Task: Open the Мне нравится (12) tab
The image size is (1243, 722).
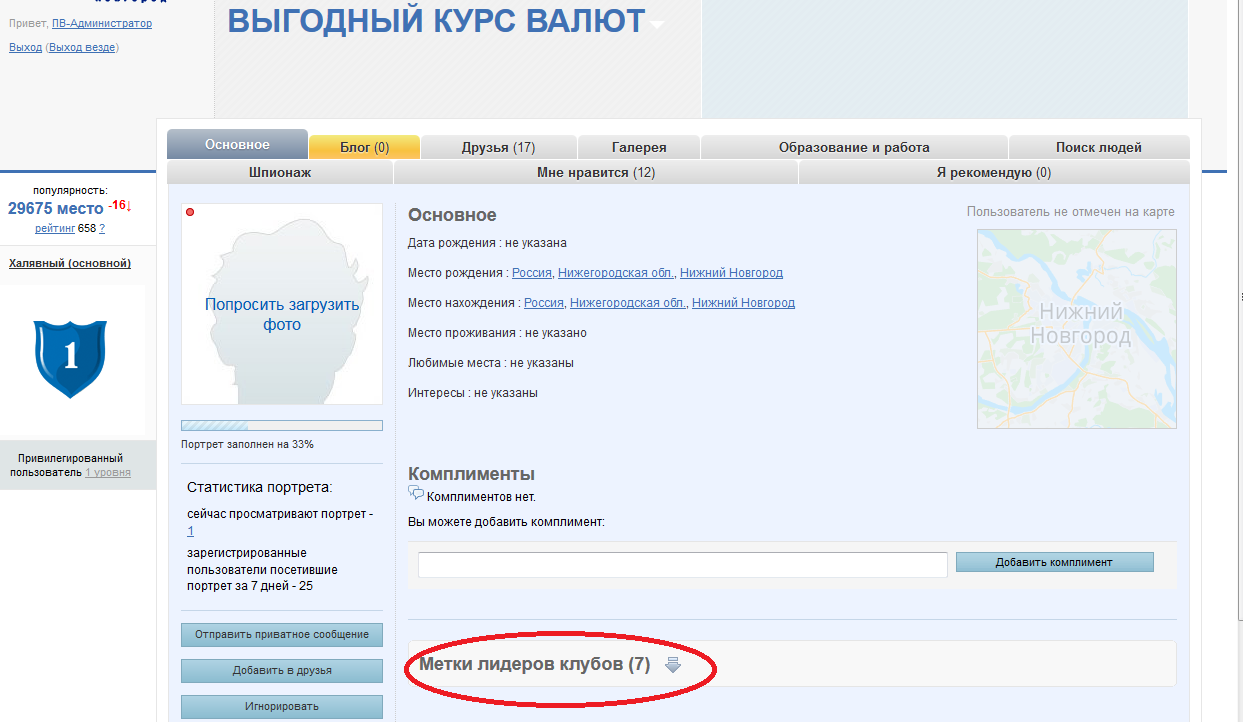Action: tap(596, 172)
